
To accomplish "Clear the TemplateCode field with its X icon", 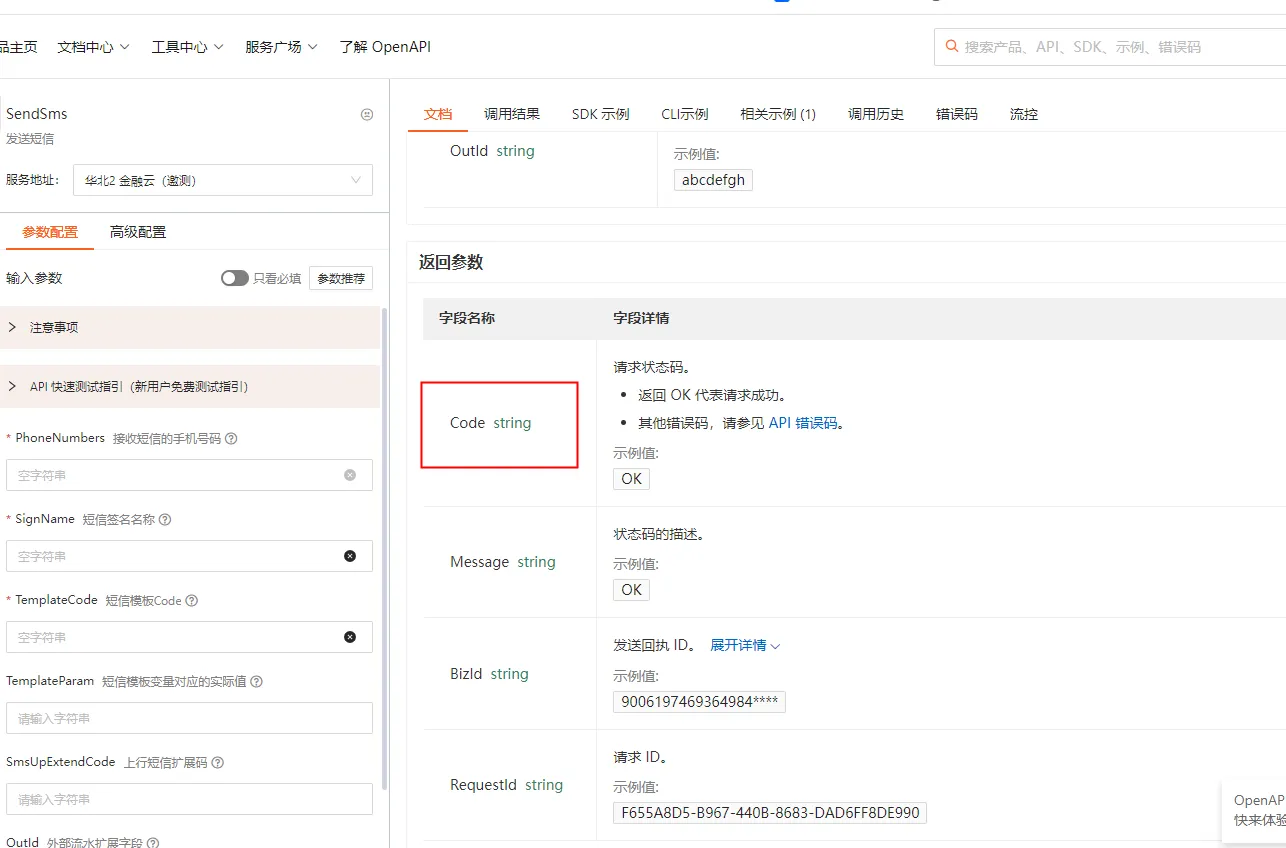I will (350, 637).
